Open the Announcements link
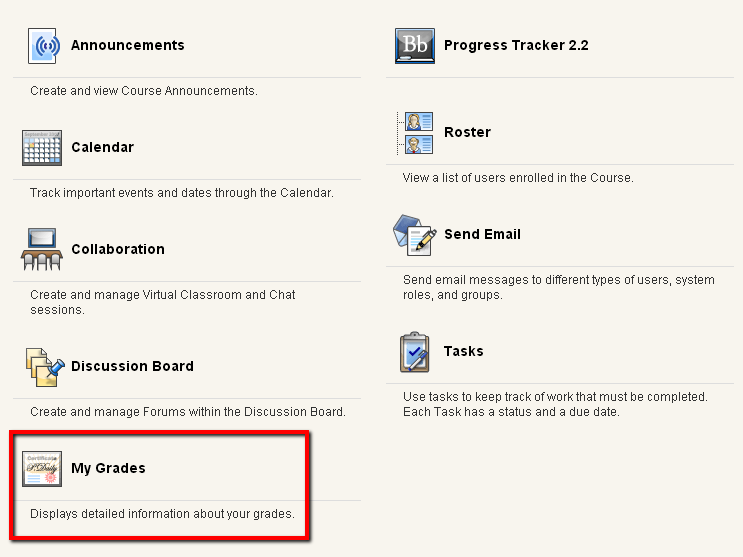The image size is (743, 557). pos(127,45)
